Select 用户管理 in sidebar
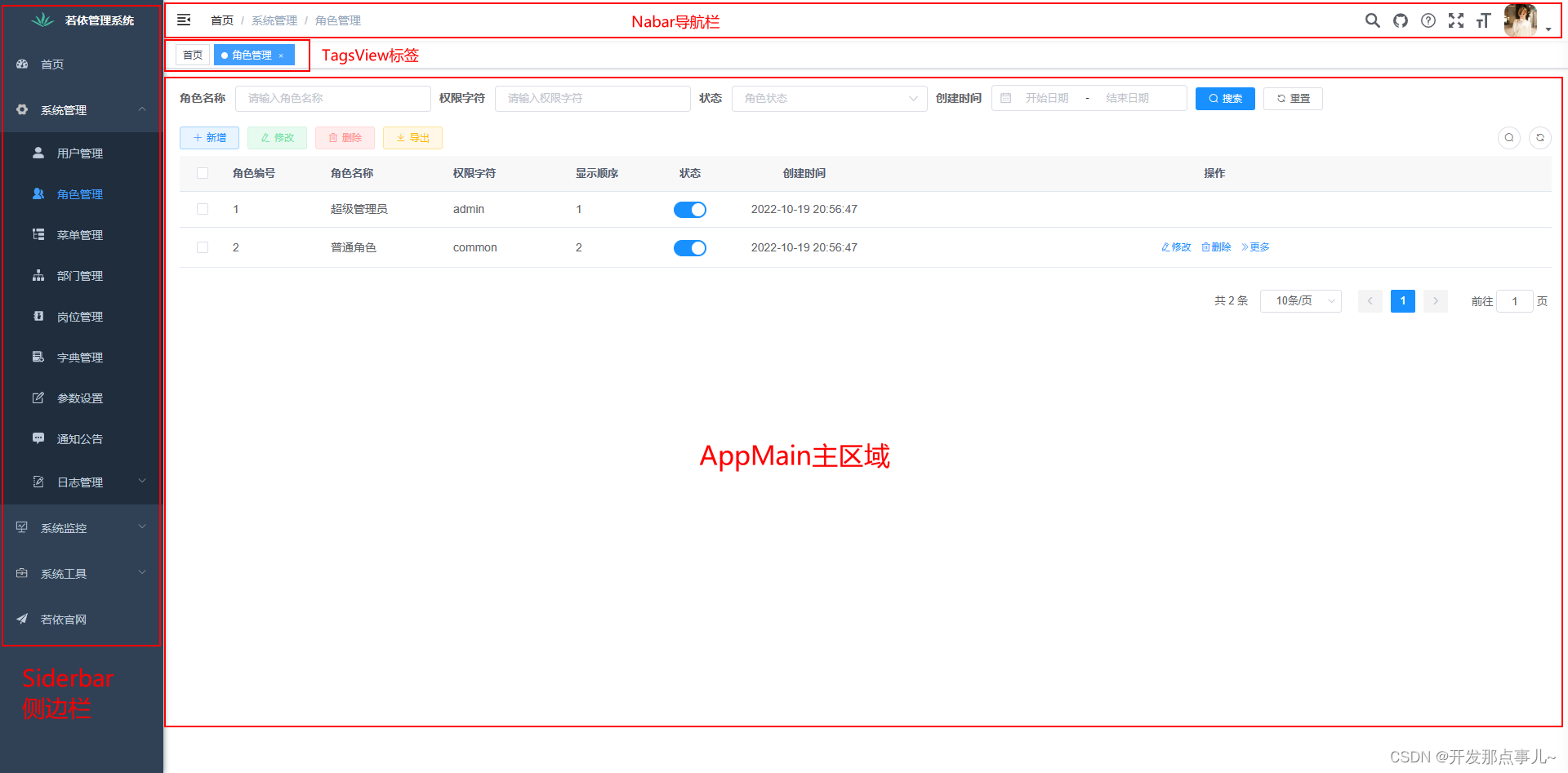The width and height of the screenshot is (1568, 773). point(82,153)
